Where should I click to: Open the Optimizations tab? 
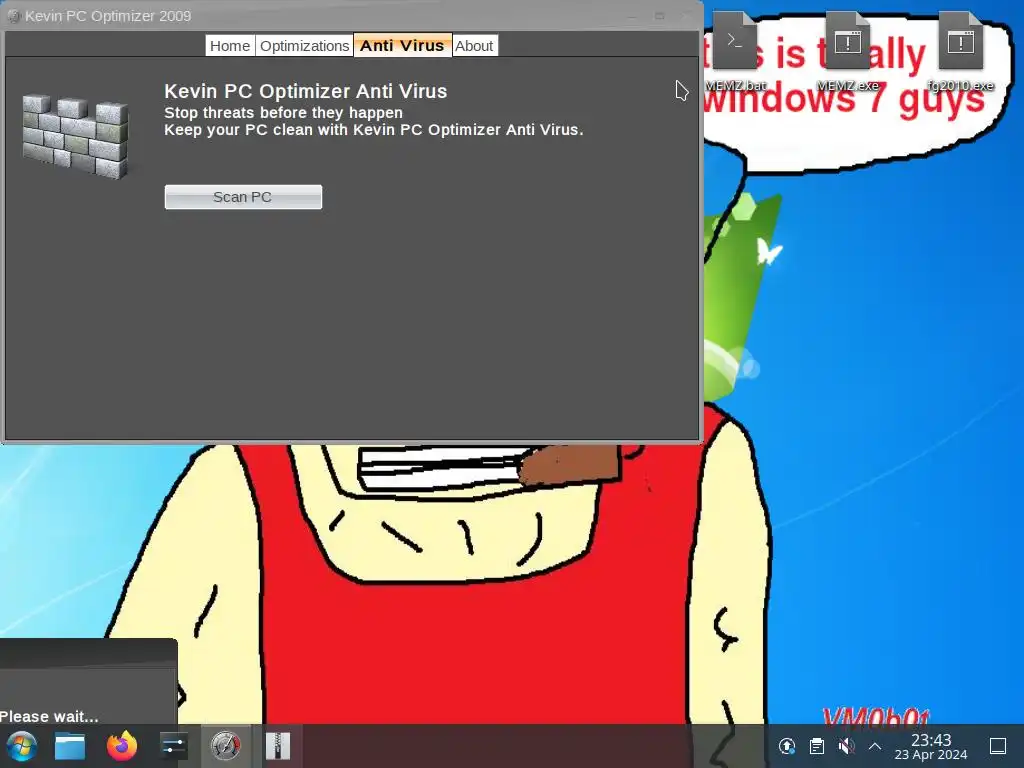coord(304,46)
